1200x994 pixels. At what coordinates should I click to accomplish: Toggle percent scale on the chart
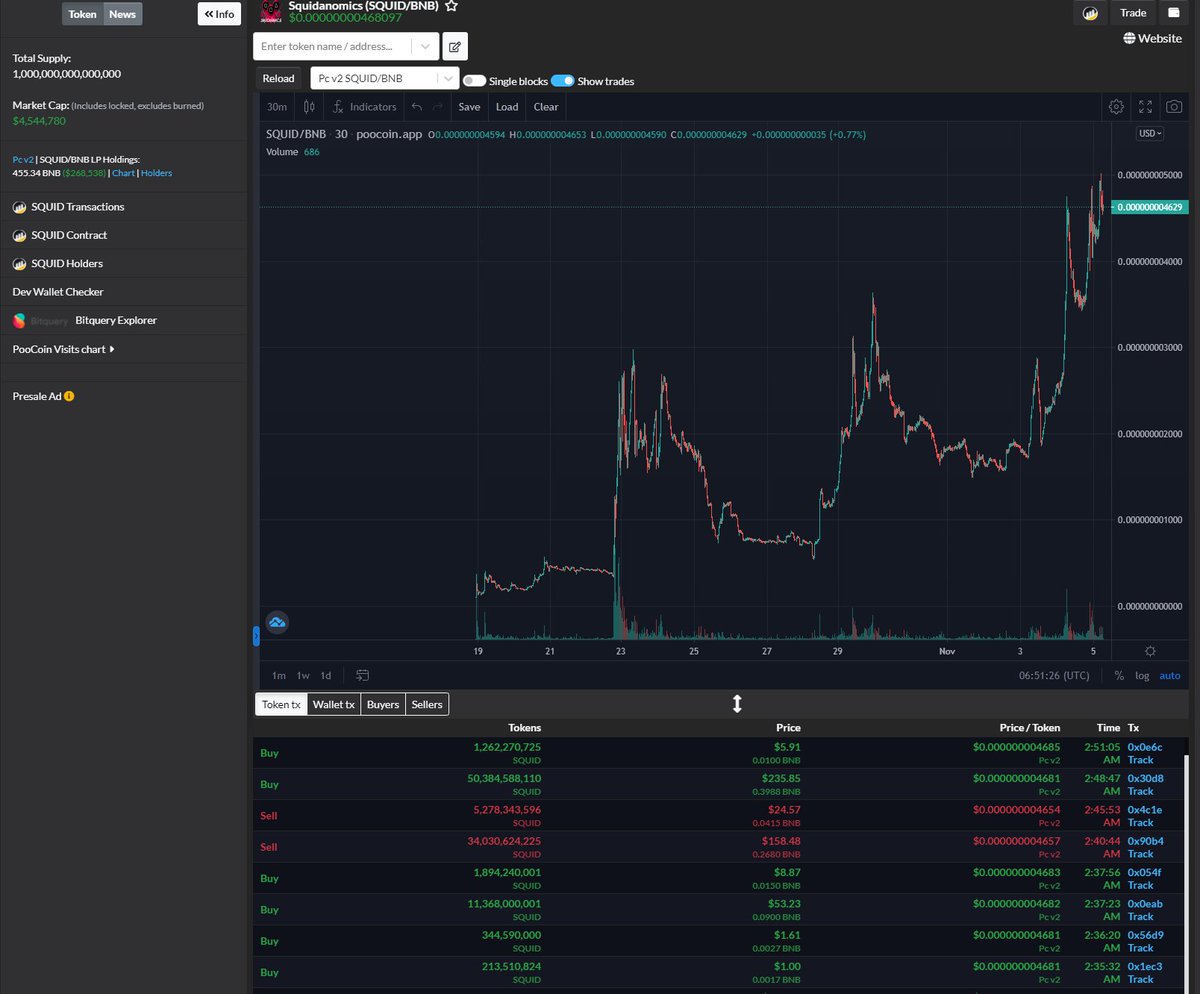click(1119, 676)
